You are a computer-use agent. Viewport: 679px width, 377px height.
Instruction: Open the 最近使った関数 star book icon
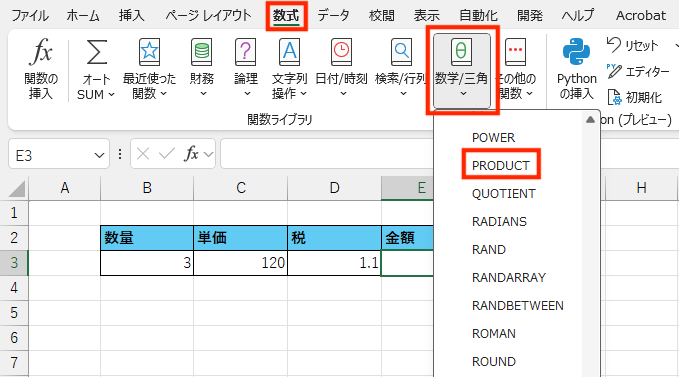[149, 52]
